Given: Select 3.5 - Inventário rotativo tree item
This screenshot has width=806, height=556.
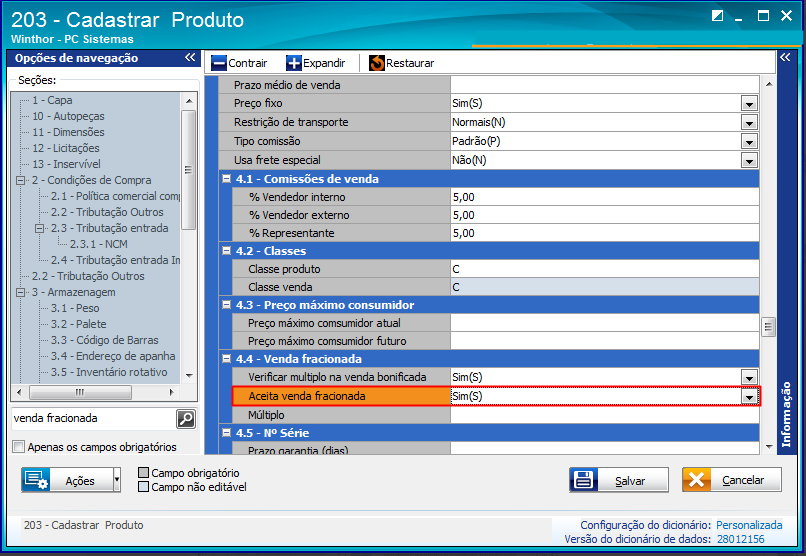Looking at the screenshot, I should click(x=109, y=372).
